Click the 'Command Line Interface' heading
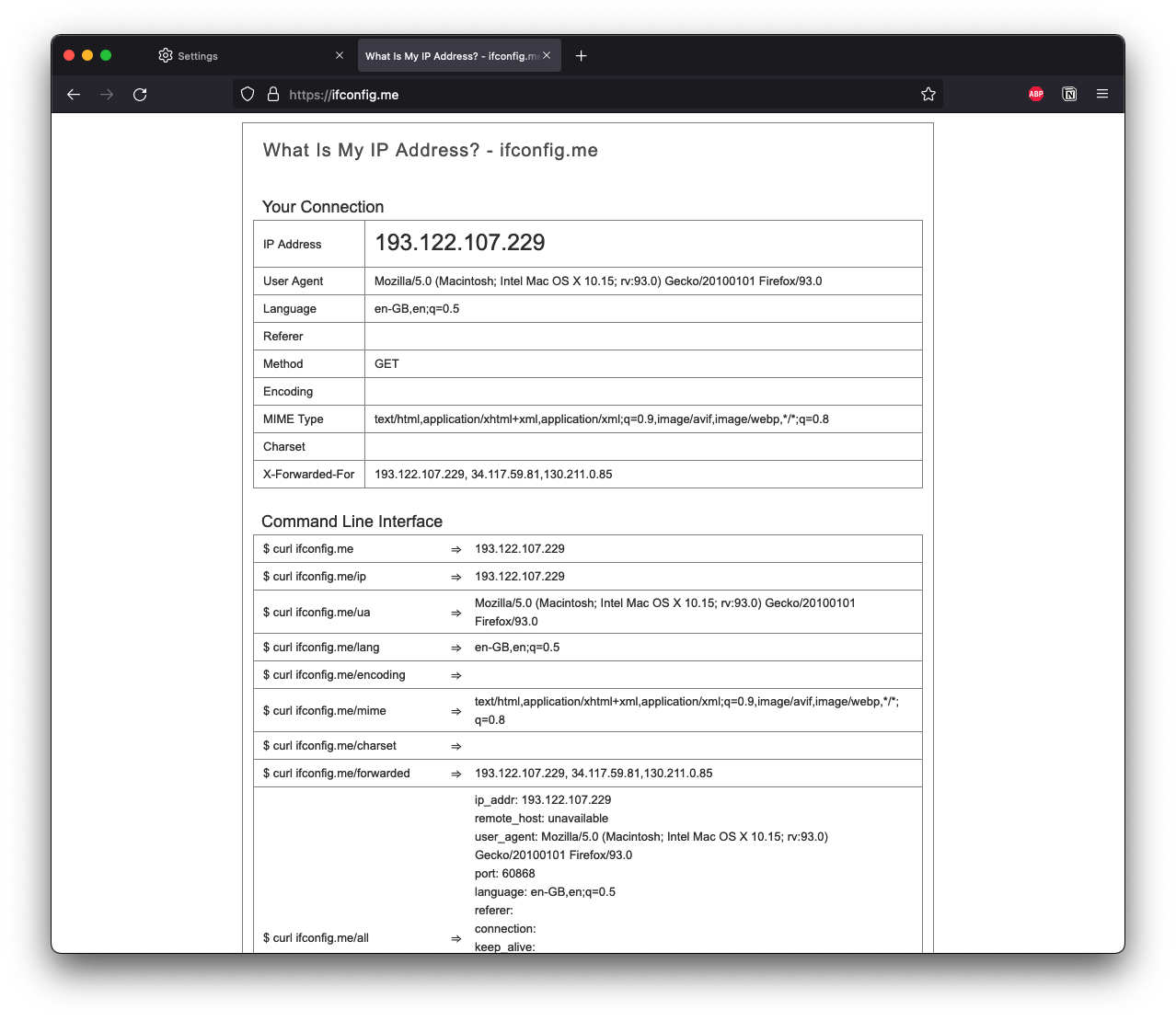 point(352,522)
